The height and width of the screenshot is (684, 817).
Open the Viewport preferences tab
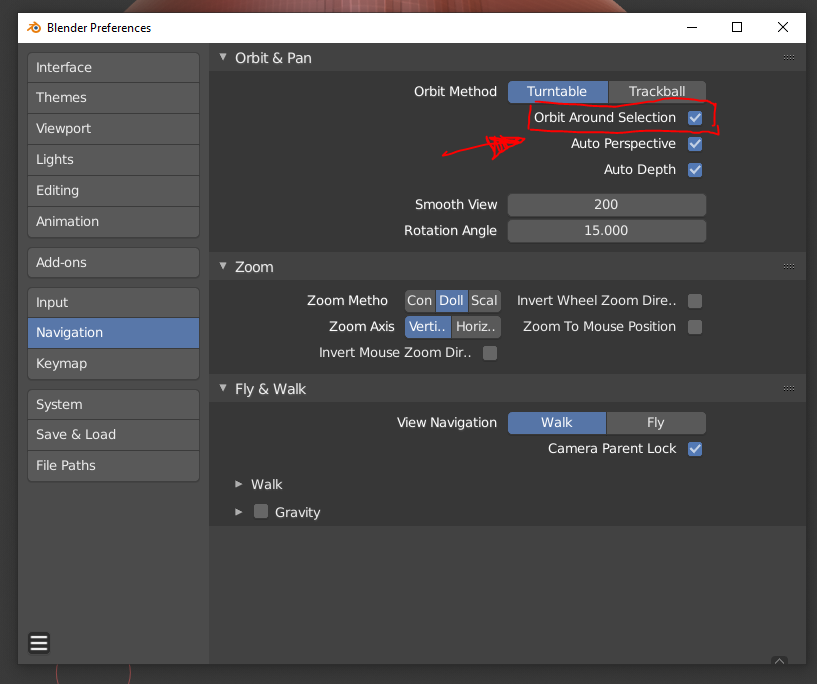pos(114,129)
